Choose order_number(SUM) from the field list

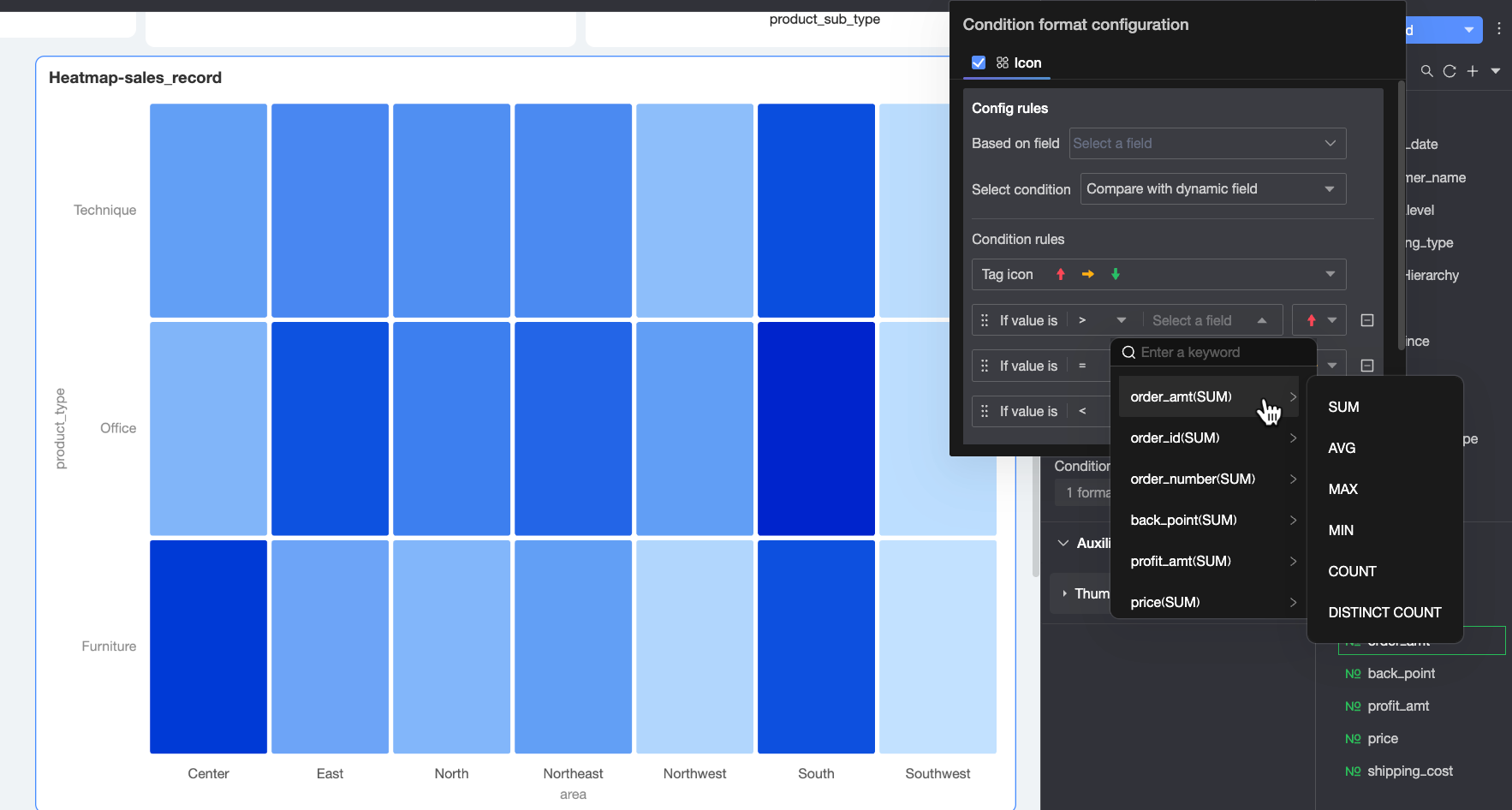[x=1208, y=479]
